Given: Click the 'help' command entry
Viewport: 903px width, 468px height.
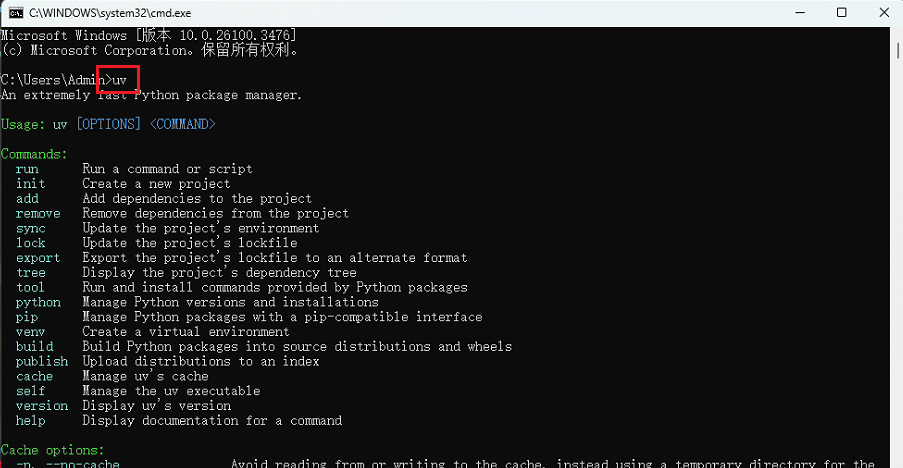Looking at the screenshot, I should tap(31, 421).
